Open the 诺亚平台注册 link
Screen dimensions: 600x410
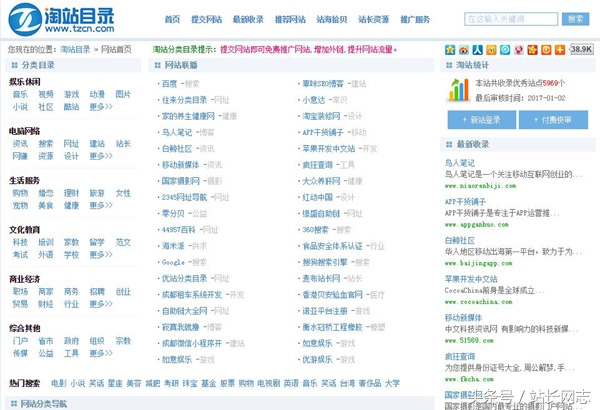[324, 311]
